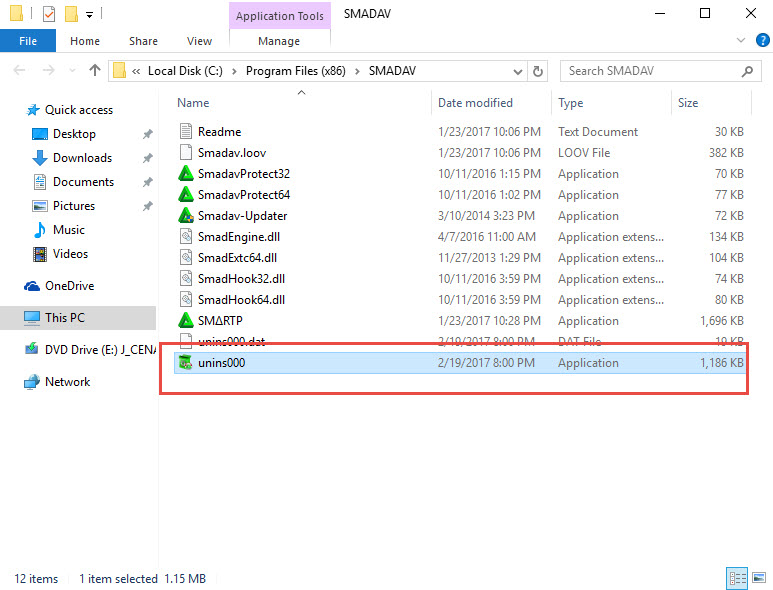The height and width of the screenshot is (590, 773).
Task: Select the Smadav-Updater application icon
Action: click(186, 215)
